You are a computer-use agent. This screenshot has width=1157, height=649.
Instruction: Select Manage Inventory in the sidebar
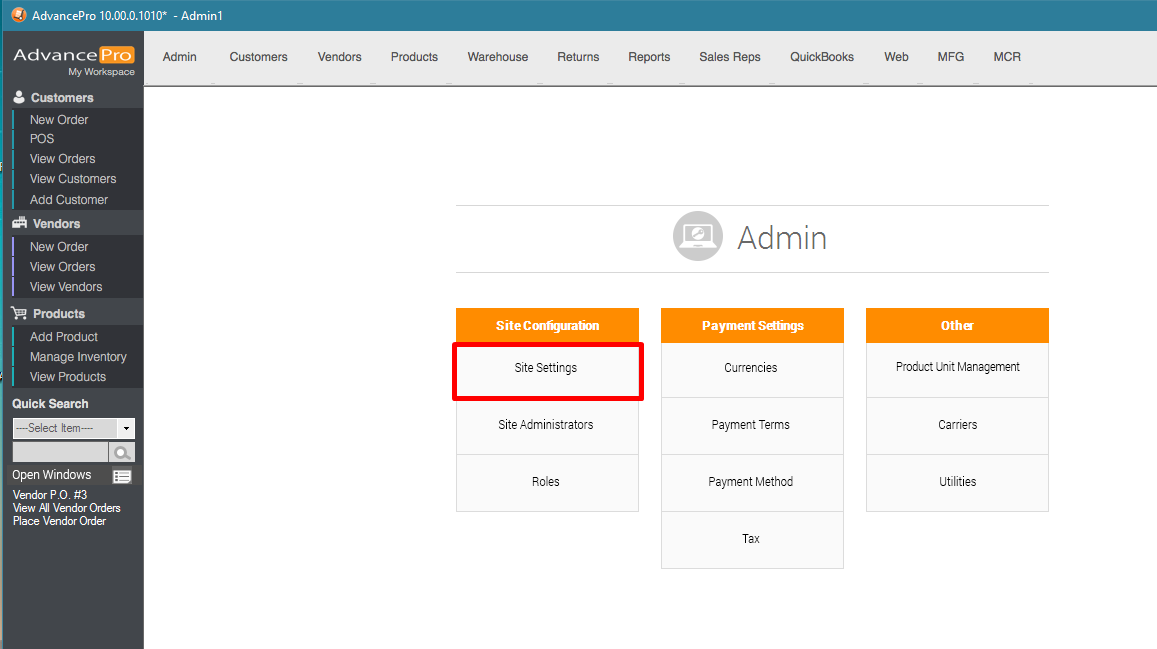pyautogui.click(x=78, y=357)
